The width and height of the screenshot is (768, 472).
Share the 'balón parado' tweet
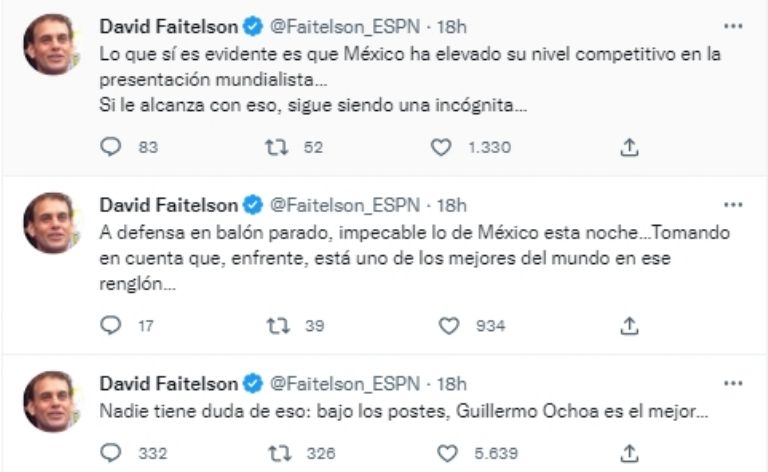click(629, 325)
